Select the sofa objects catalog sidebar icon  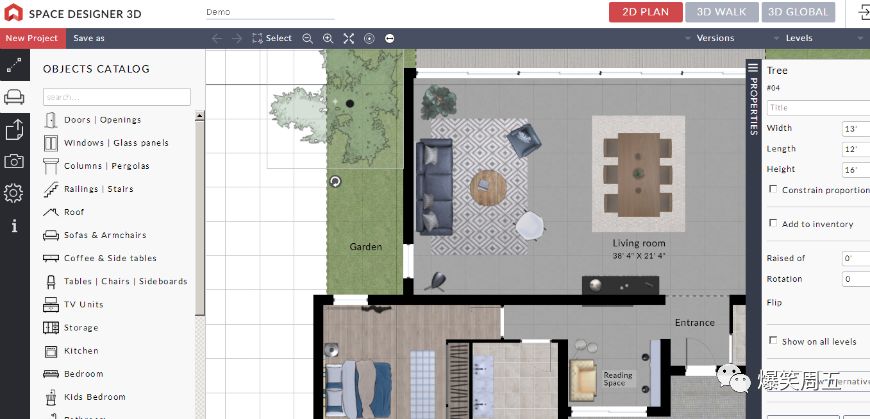pos(14,97)
